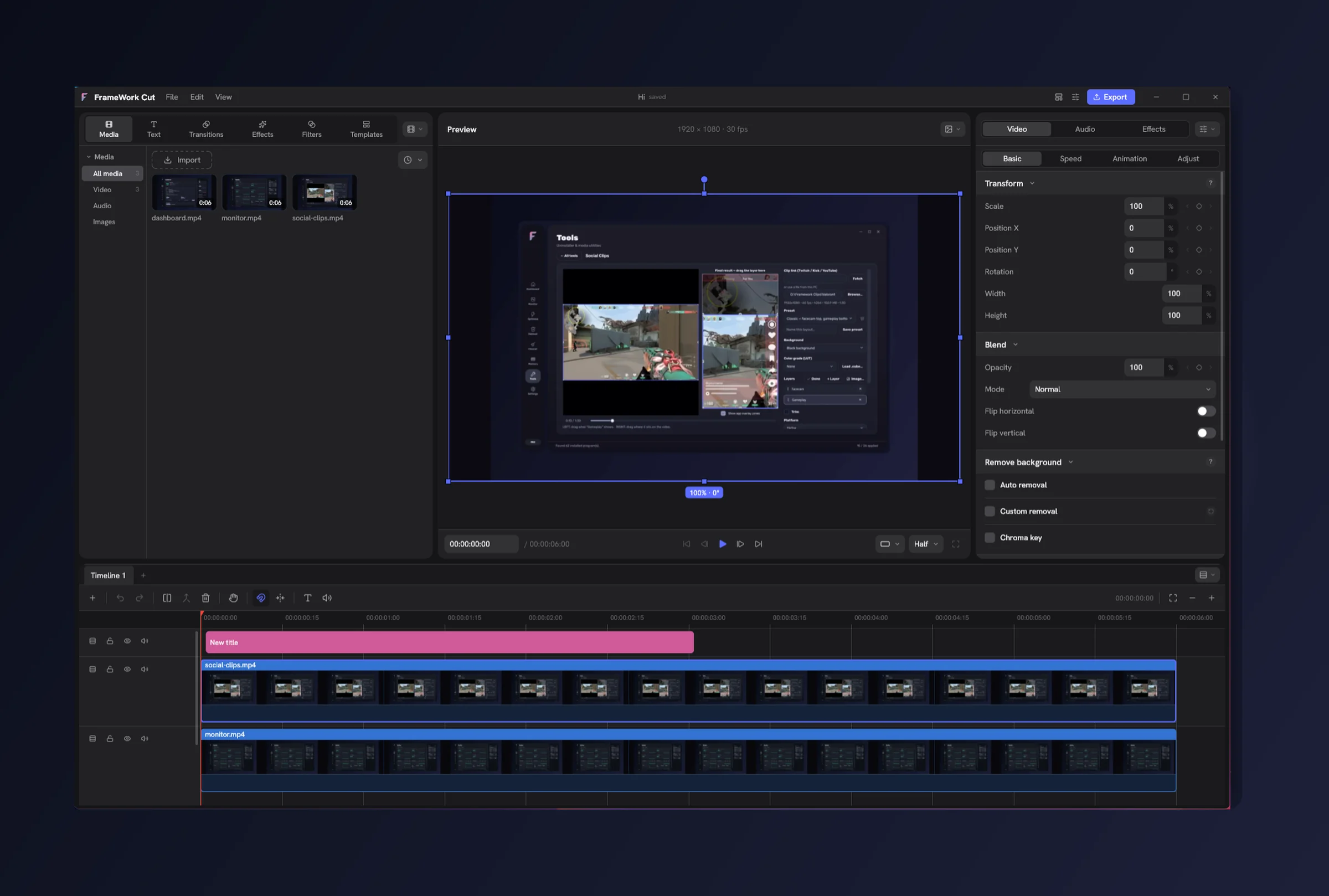The width and height of the screenshot is (1329, 896).
Task: Lock the New title track
Action: point(110,641)
